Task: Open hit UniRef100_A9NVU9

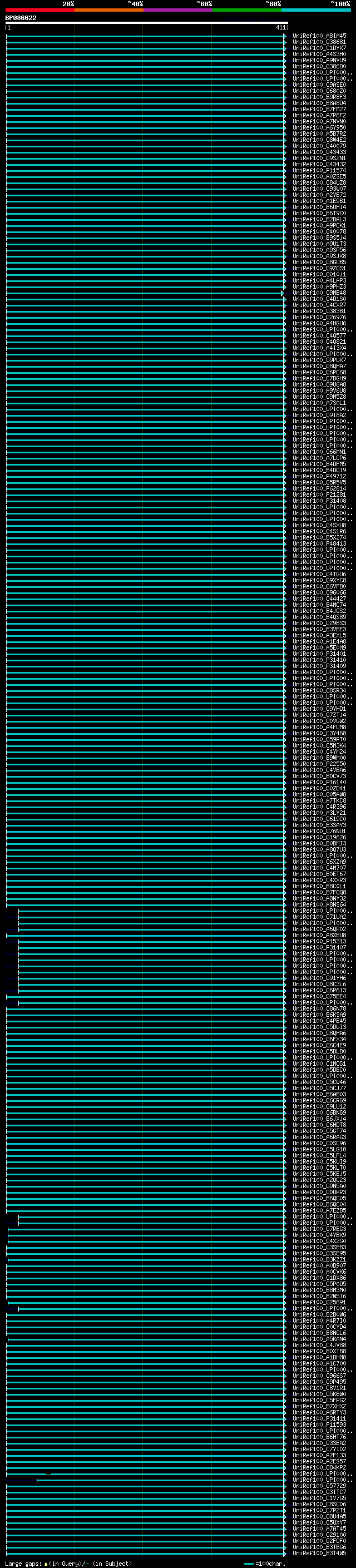Action: (319, 61)
